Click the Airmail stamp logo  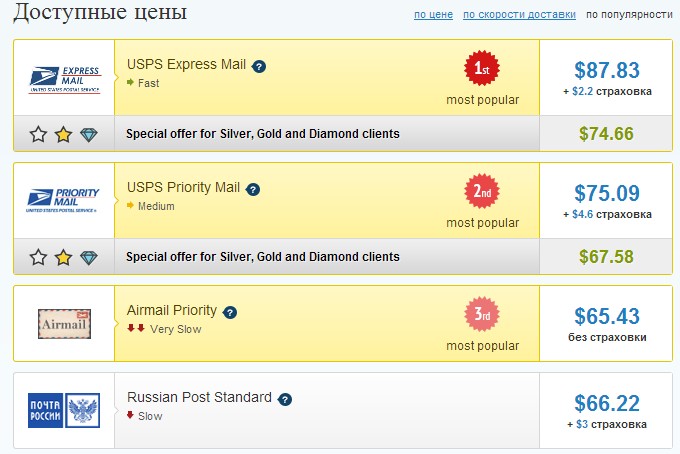pos(64,323)
